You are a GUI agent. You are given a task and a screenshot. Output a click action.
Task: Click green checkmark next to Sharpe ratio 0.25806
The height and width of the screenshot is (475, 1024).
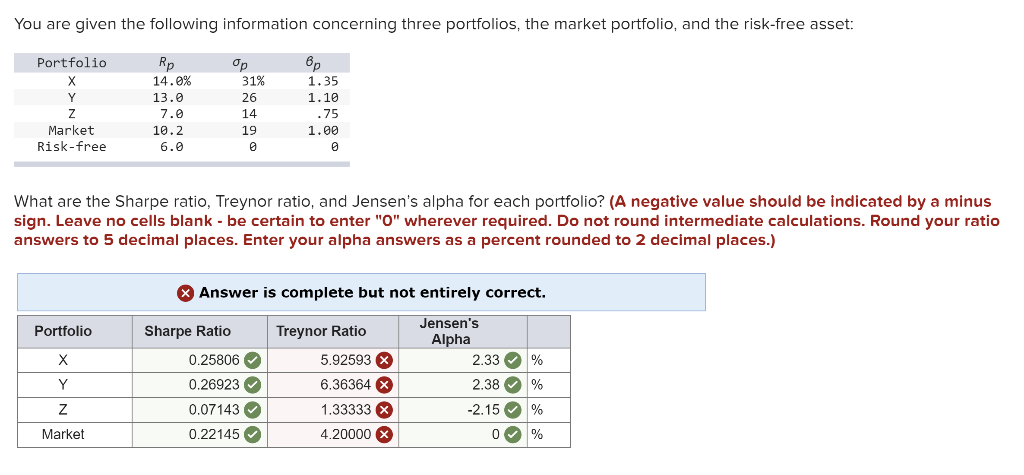253,360
